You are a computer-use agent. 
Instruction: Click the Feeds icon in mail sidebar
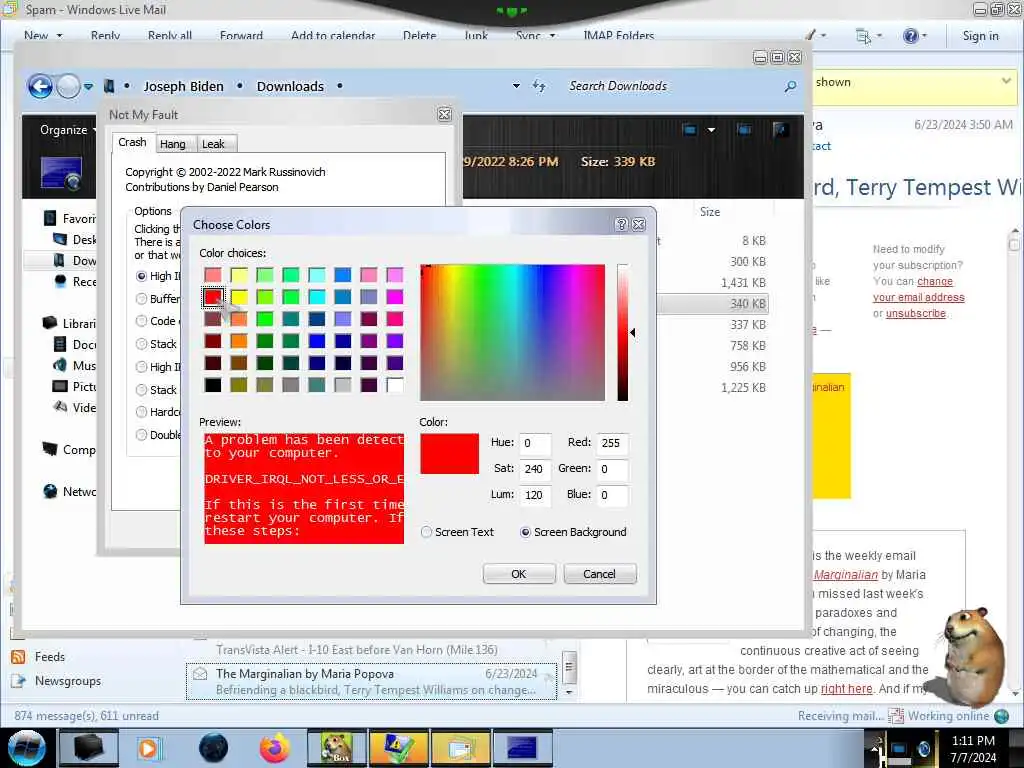pos(18,657)
